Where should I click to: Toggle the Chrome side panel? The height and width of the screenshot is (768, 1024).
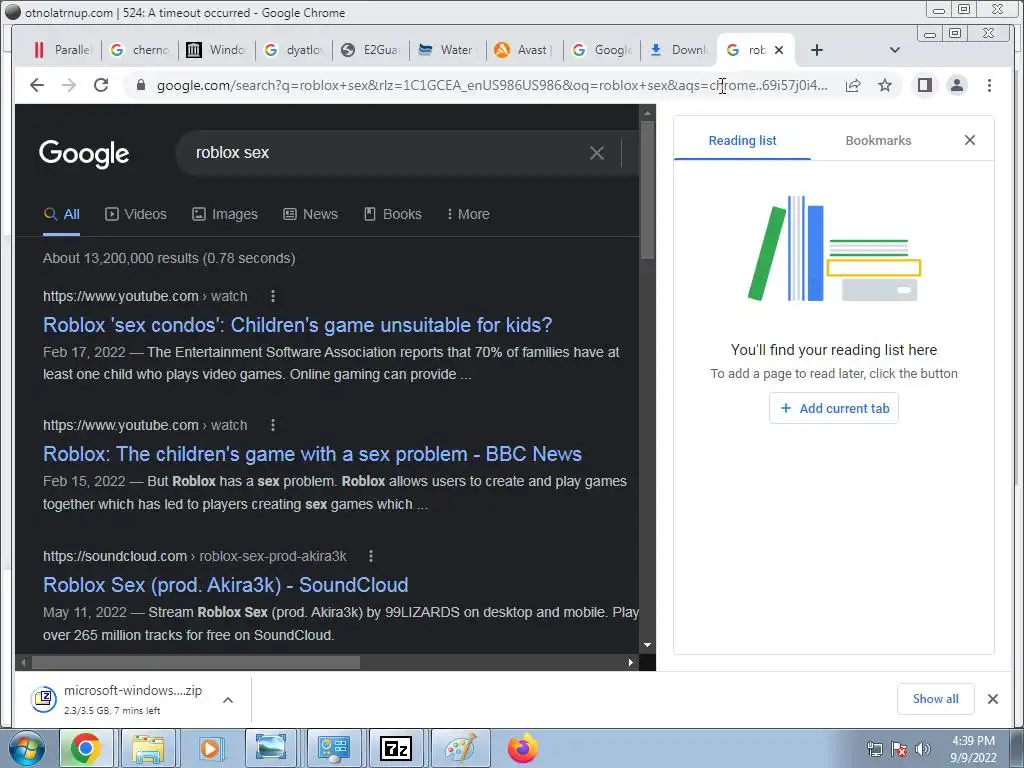click(925, 85)
